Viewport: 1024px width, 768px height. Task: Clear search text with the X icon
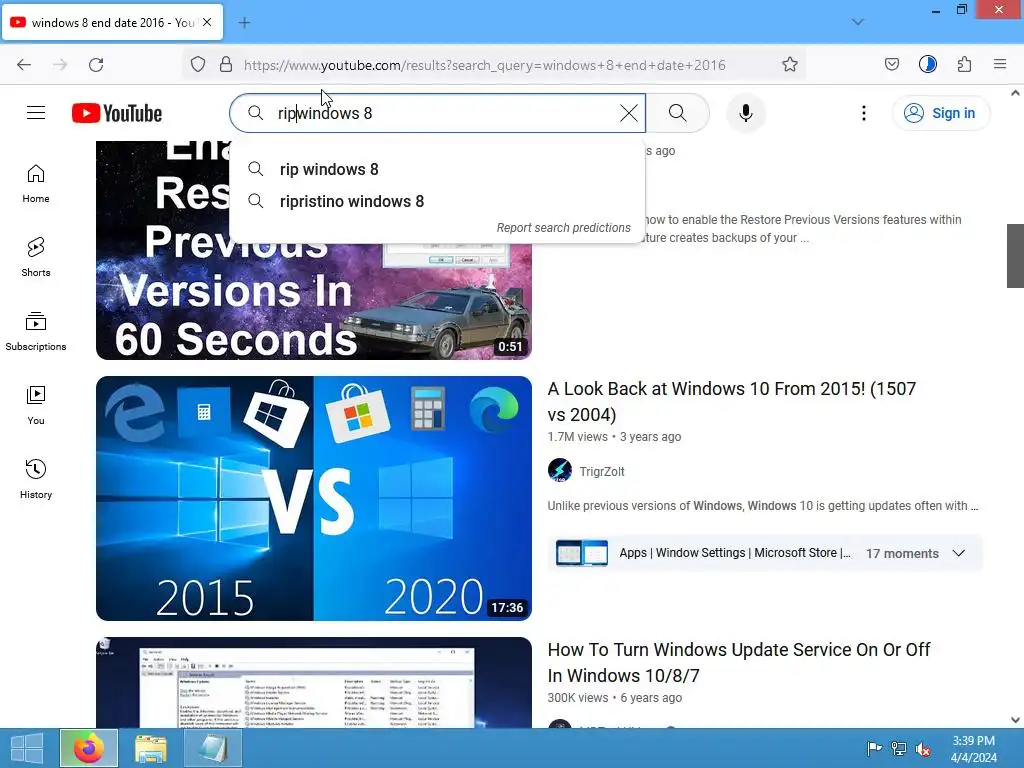coord(628,113)
